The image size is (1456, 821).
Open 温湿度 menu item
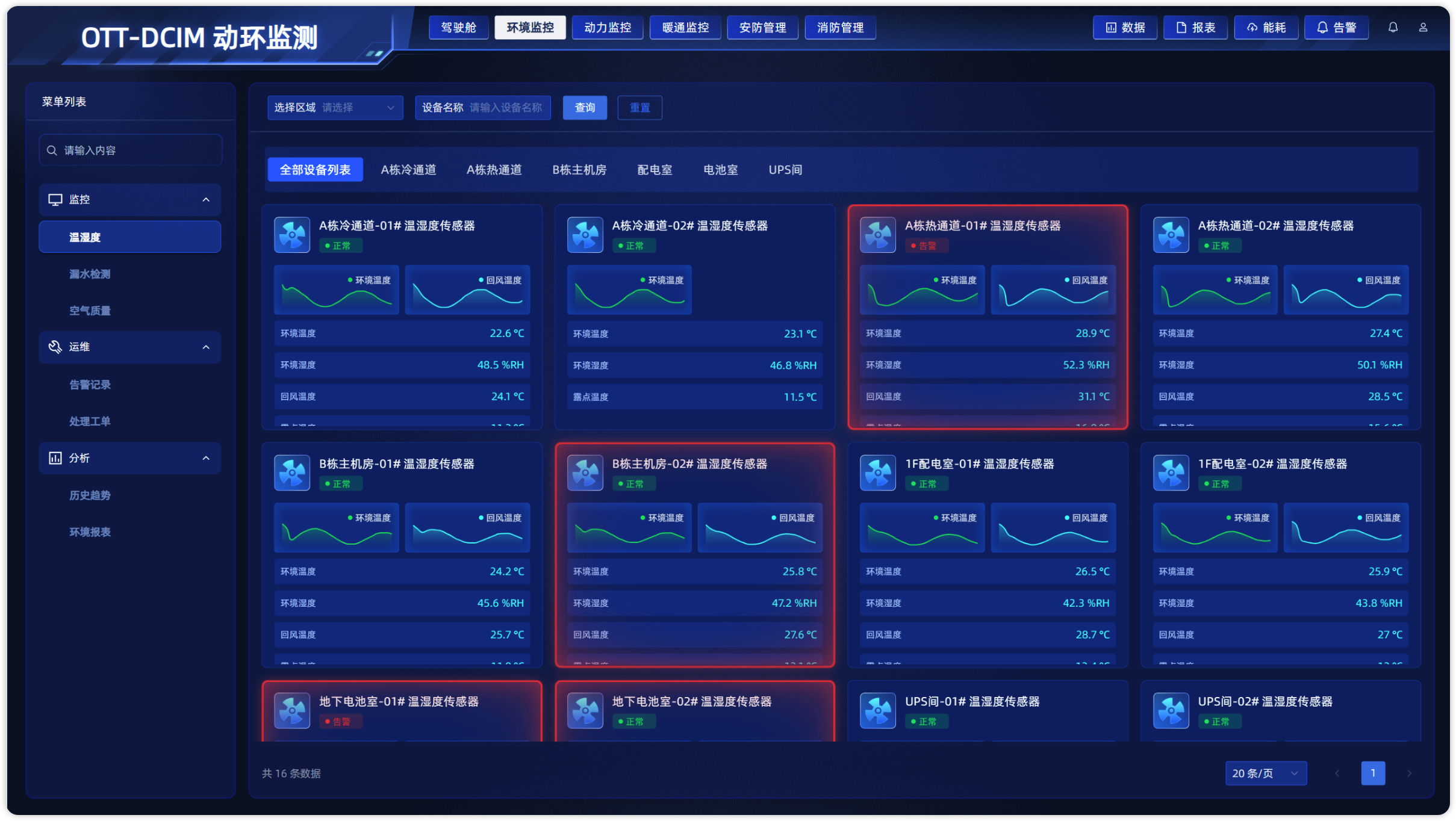[x=130, y=237]
